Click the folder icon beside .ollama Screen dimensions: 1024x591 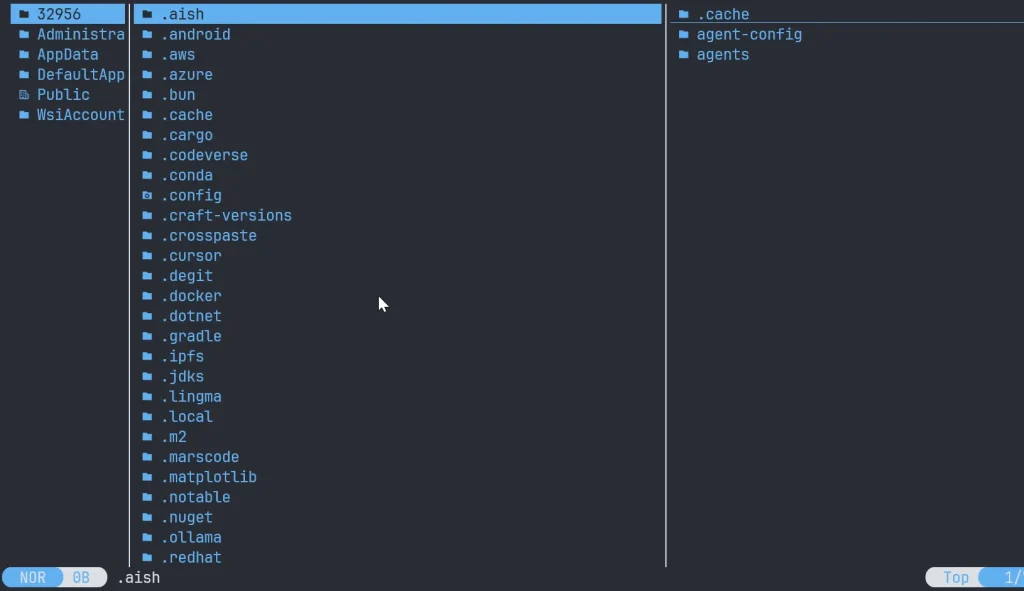point(147,537)
